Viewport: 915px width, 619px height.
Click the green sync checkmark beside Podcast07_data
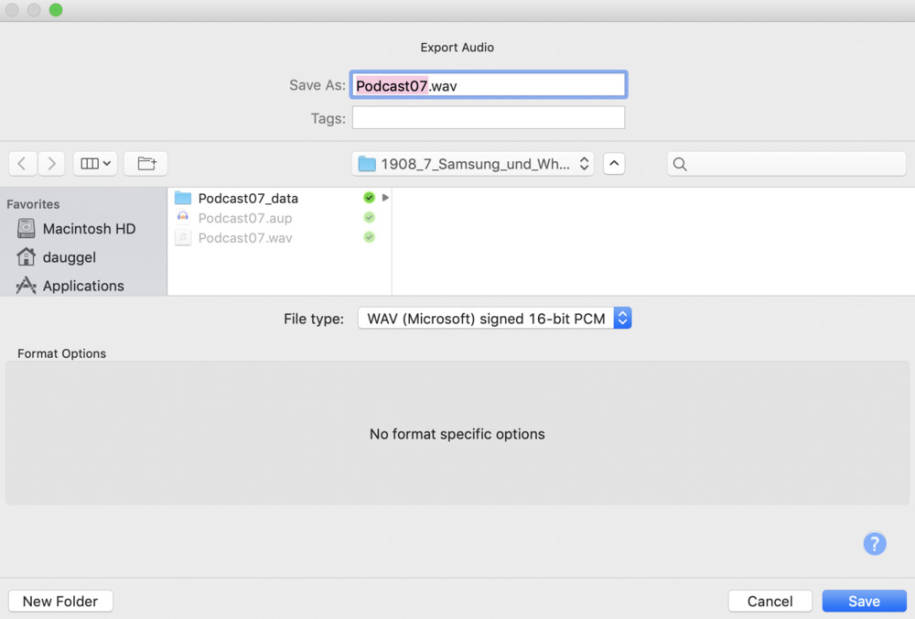click(369, 198)
